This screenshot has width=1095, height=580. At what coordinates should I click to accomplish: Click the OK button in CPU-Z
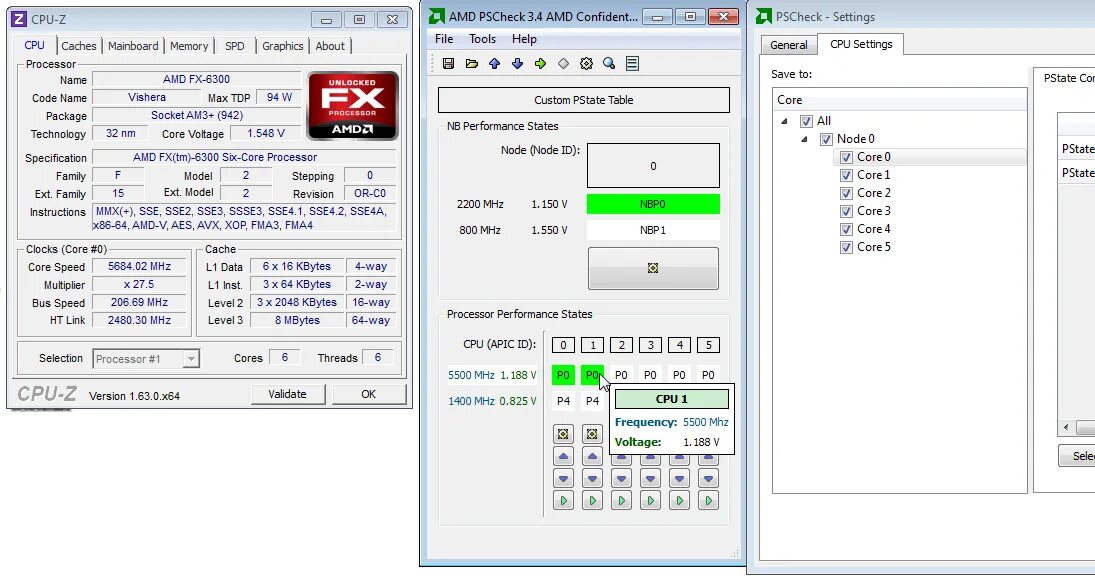369,394
